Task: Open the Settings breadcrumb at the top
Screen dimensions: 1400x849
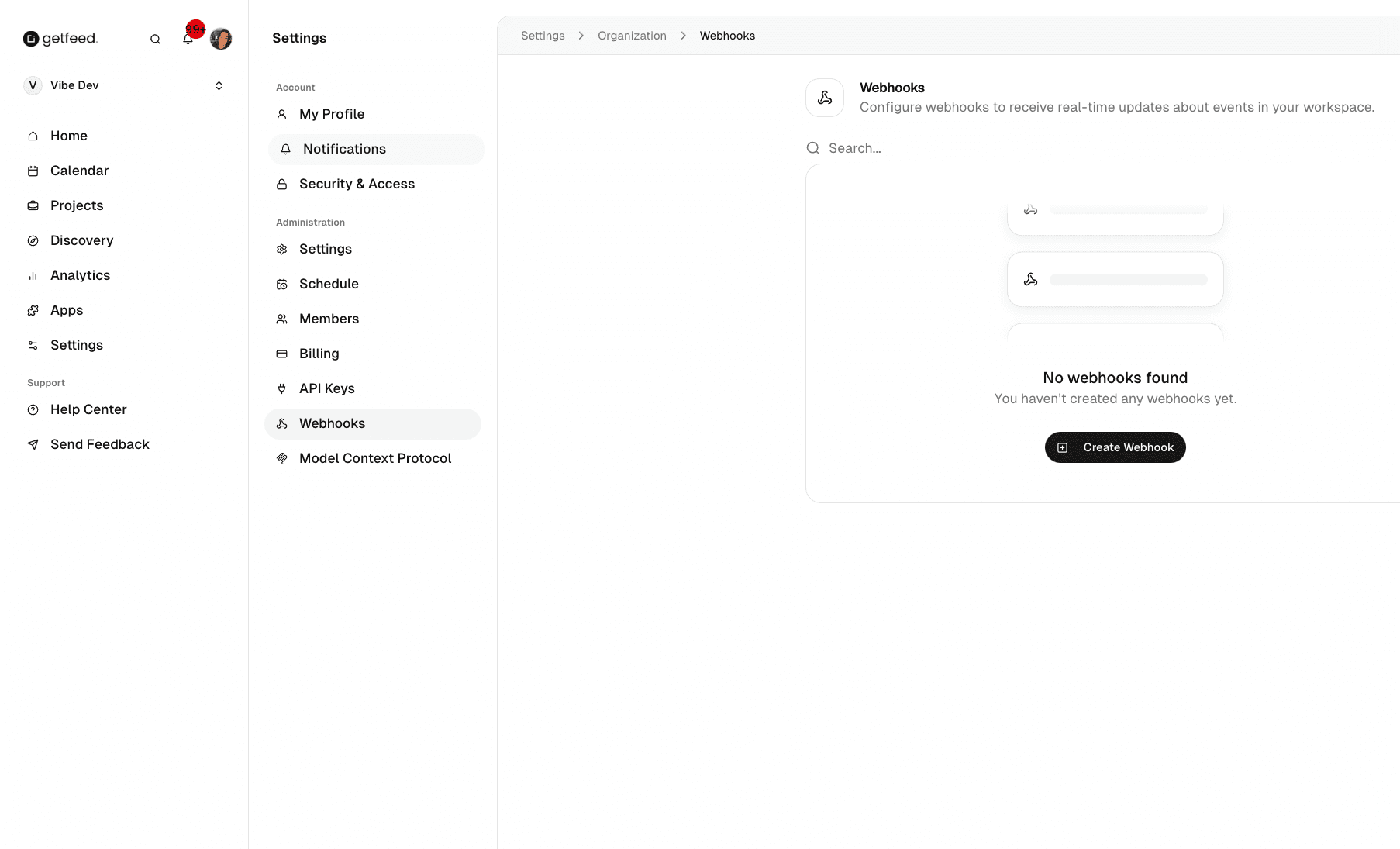Action: (x=542, y=36)
